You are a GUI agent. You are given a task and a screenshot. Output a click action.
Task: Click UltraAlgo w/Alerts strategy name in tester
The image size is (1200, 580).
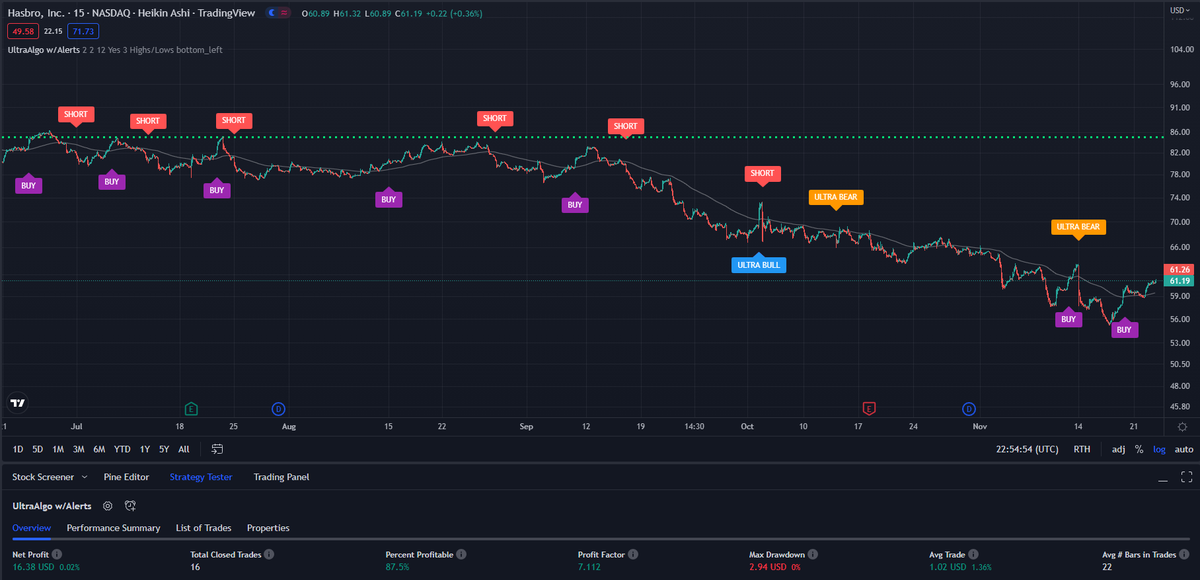coord(52,506)
